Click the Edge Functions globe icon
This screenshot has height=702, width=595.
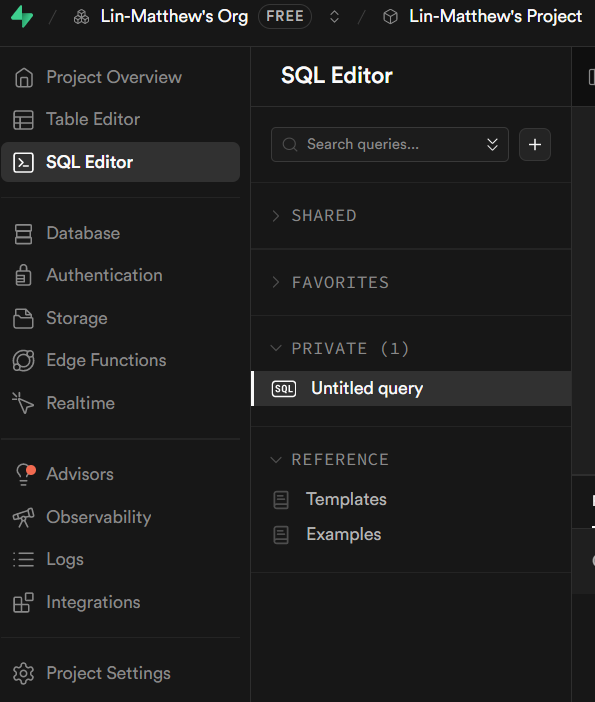pyautogui.click(x=23, y=361)
